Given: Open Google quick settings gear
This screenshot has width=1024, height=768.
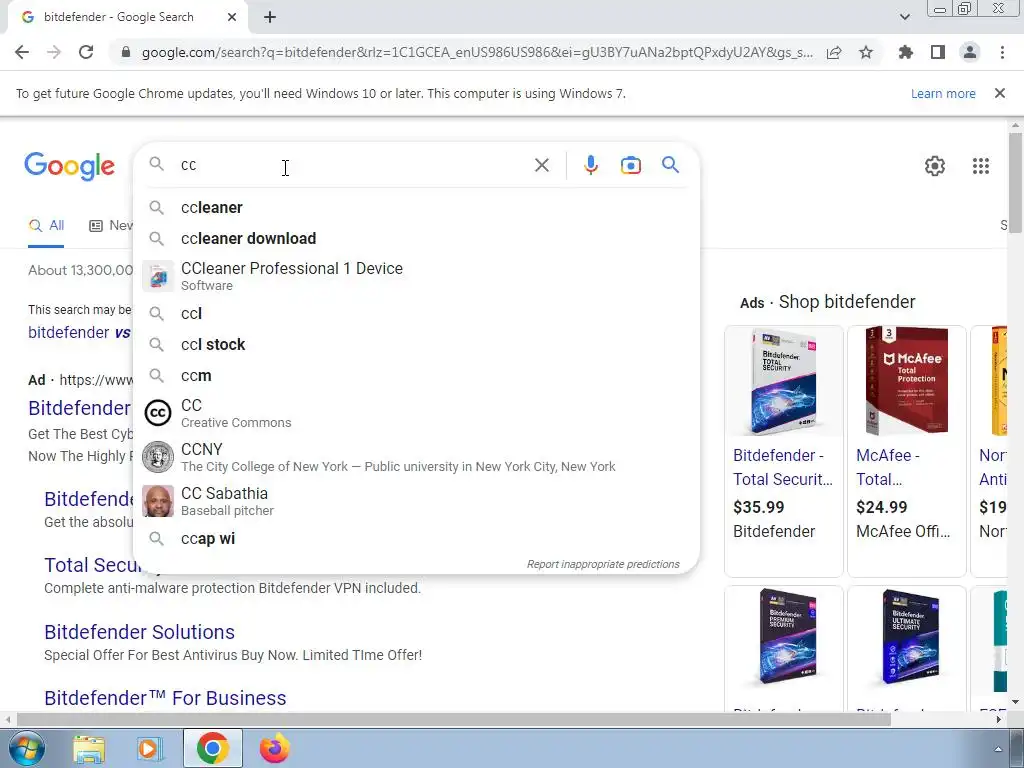Looking at the screenshot, I should 935,166.
